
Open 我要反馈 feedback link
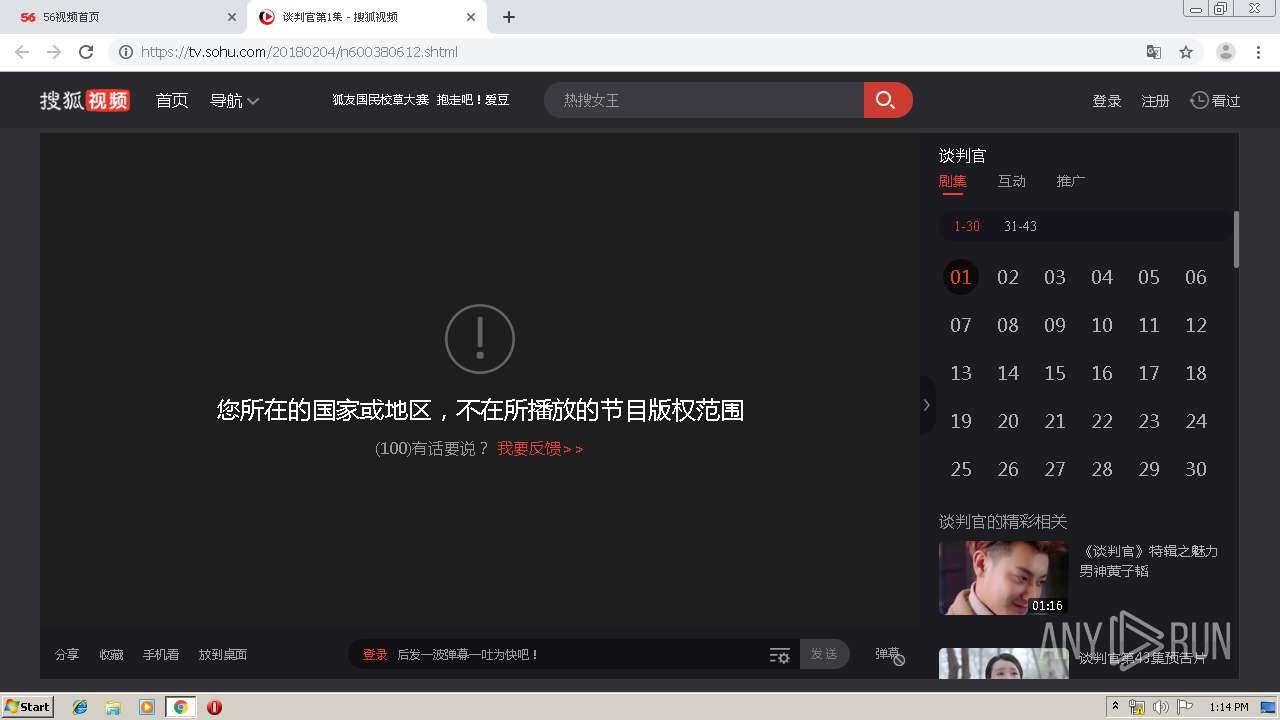[540, 449]
